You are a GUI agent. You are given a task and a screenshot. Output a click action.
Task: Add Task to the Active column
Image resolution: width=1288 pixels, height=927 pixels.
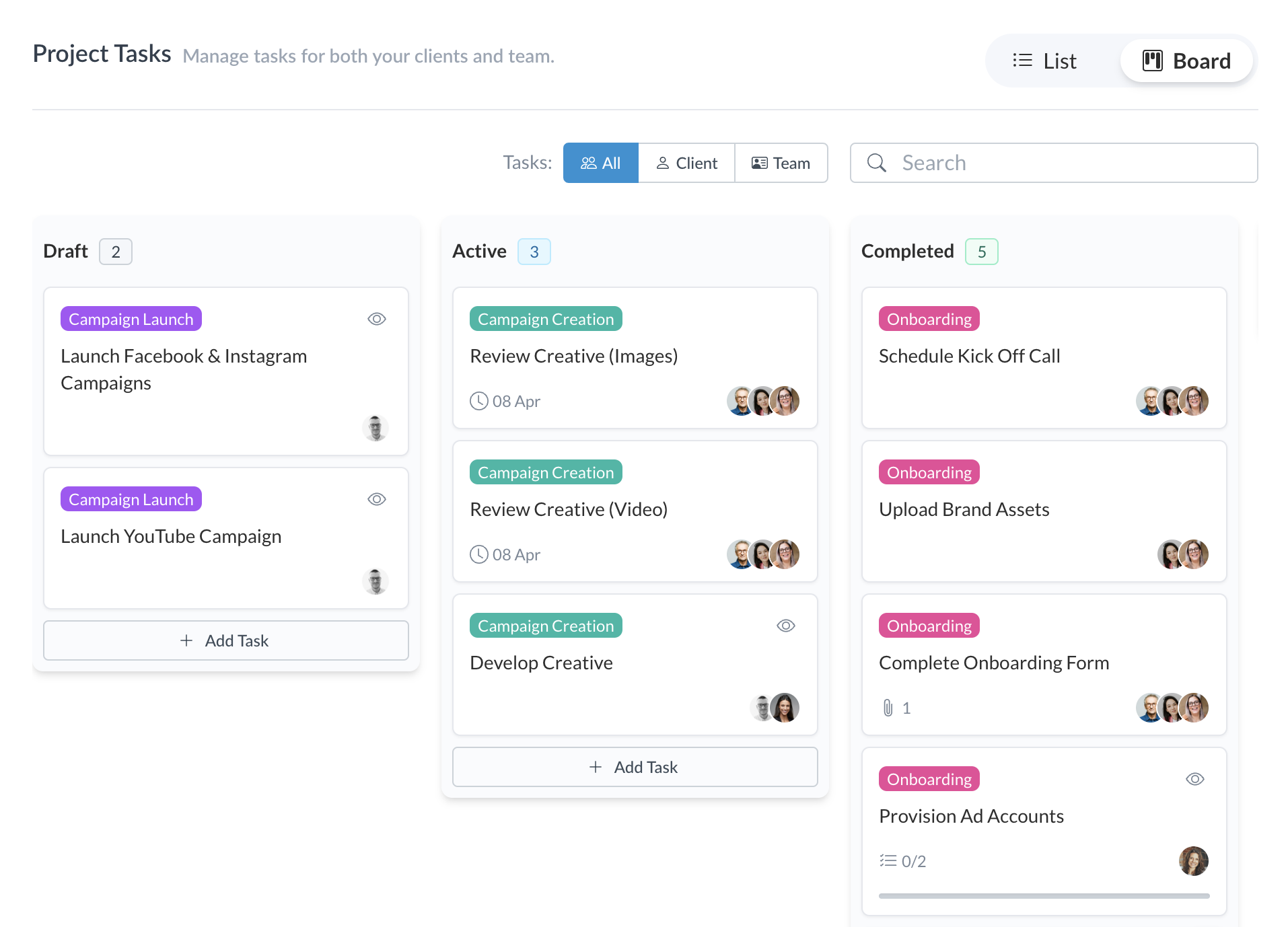tap(635, 767)
